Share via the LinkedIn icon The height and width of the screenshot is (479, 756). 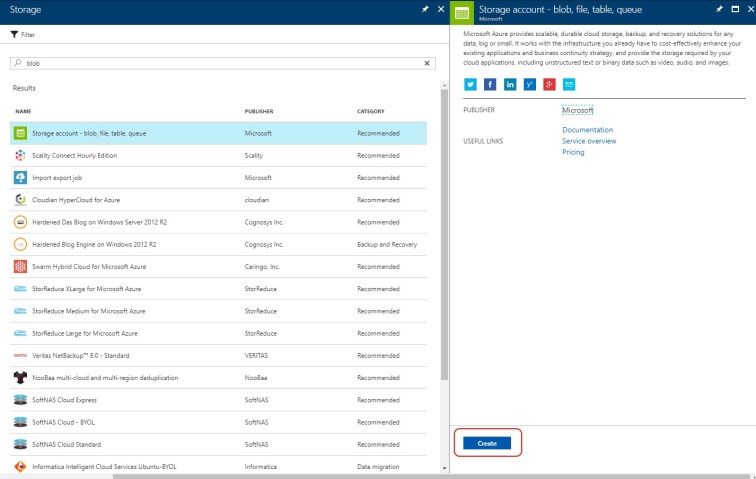click(x=510, y=84)
